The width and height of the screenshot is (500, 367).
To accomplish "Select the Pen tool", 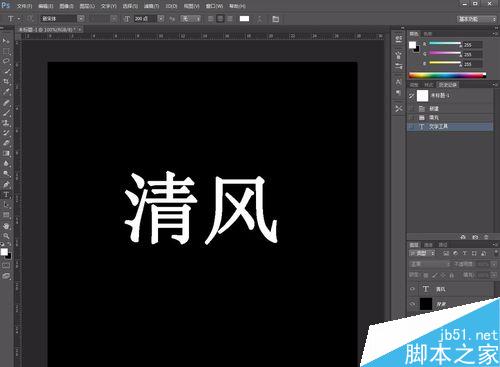I will (x=6, y=184).
